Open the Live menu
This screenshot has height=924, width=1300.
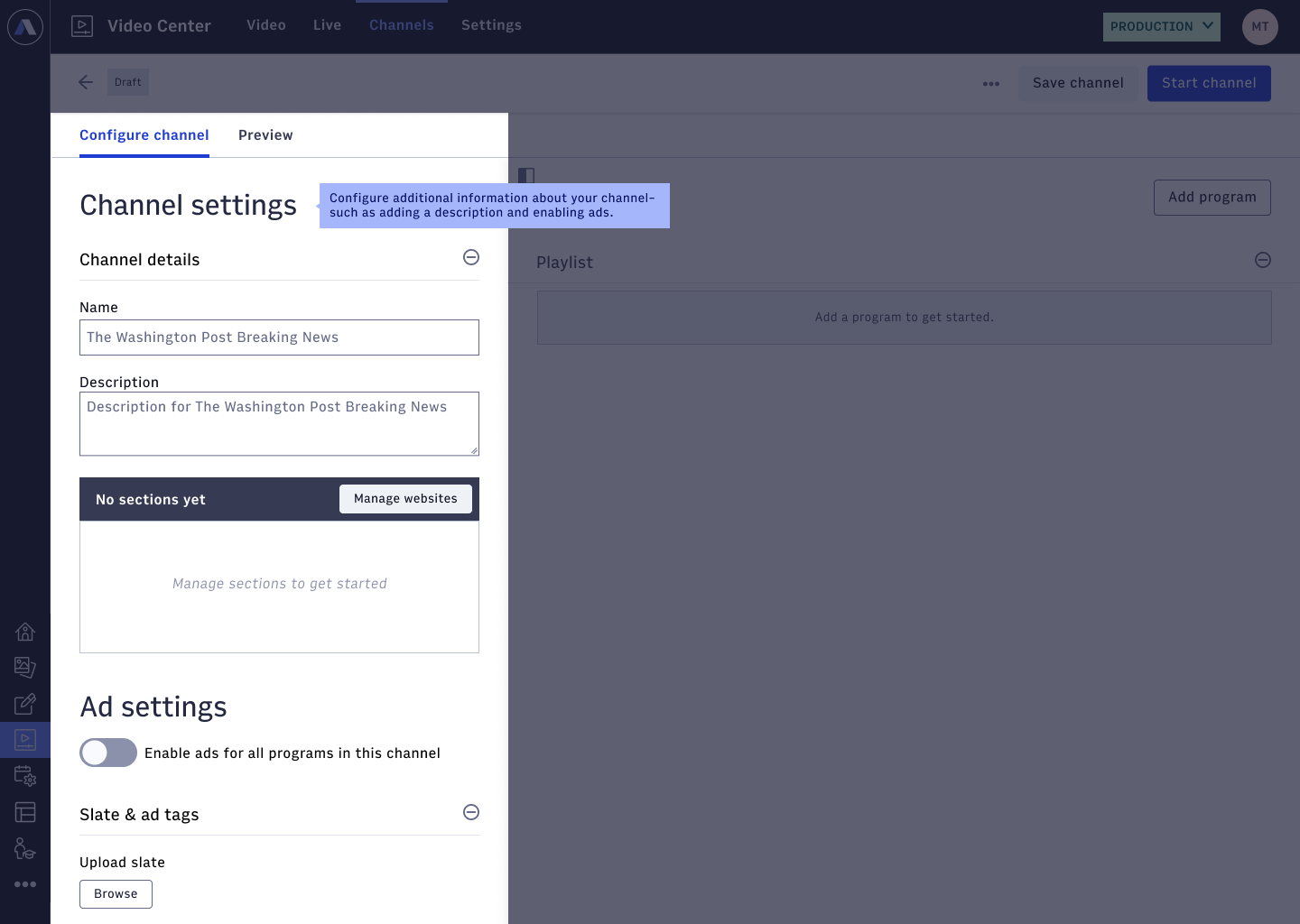click(x=327, y=25)
